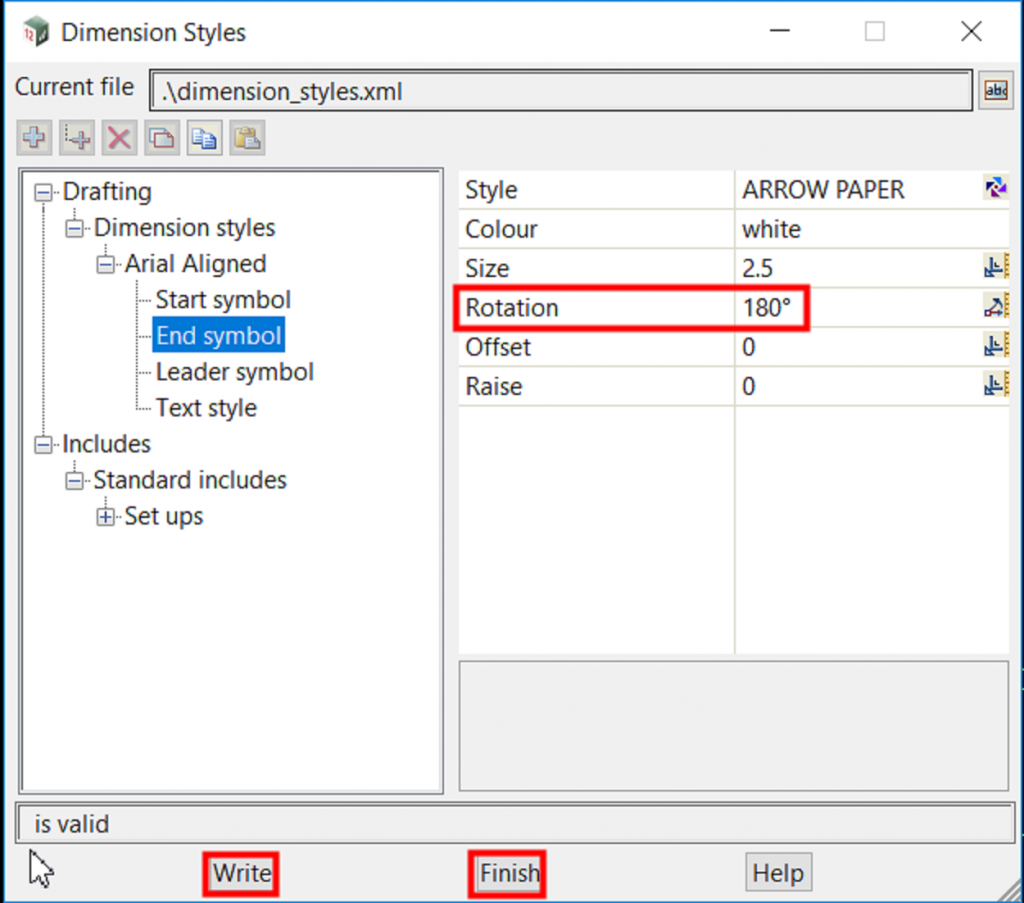Collapse the Arial Aligned node
This screenshot has height=903, width=1024.
click(105, 265)
